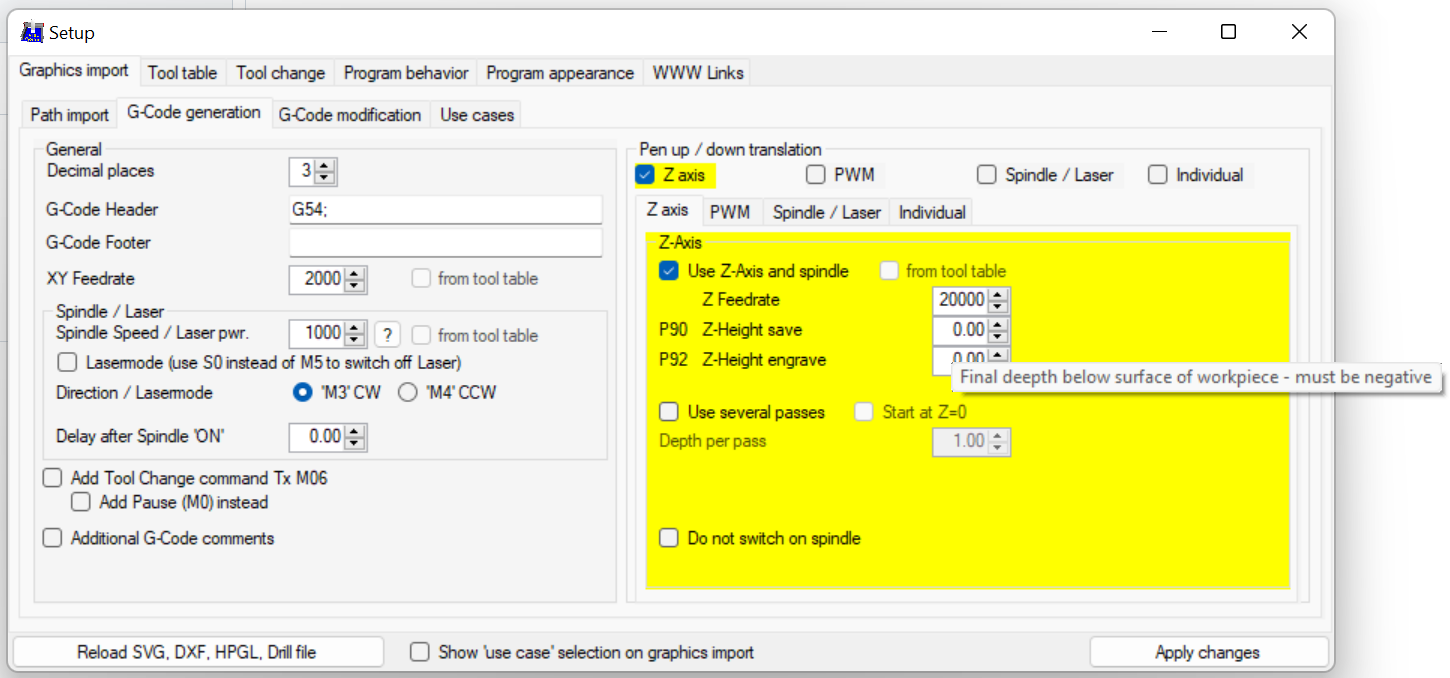Increase Decimal places with up arrow

pos(325,166)
